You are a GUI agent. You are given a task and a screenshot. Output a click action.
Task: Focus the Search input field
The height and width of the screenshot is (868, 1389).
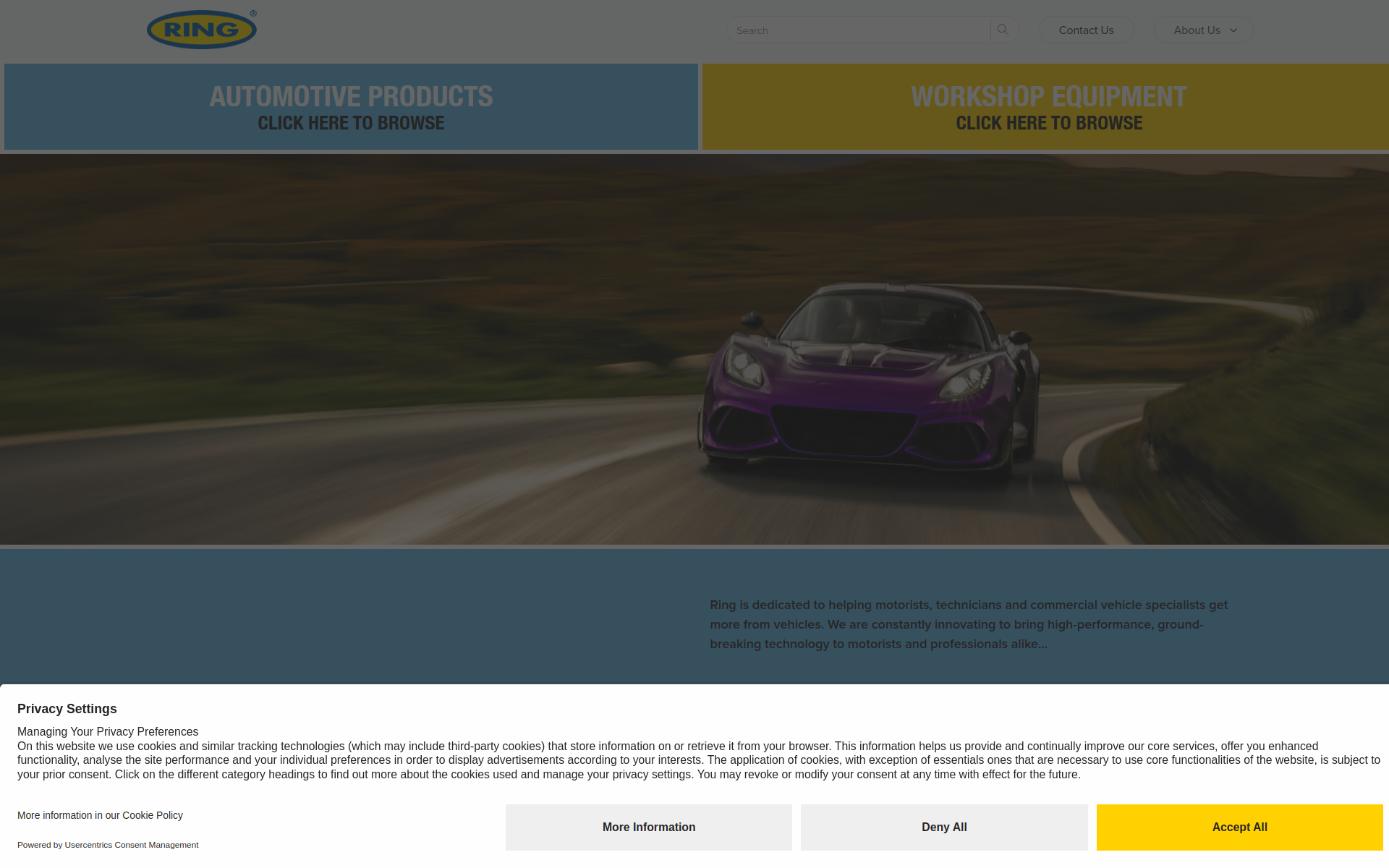pos(859,30)
